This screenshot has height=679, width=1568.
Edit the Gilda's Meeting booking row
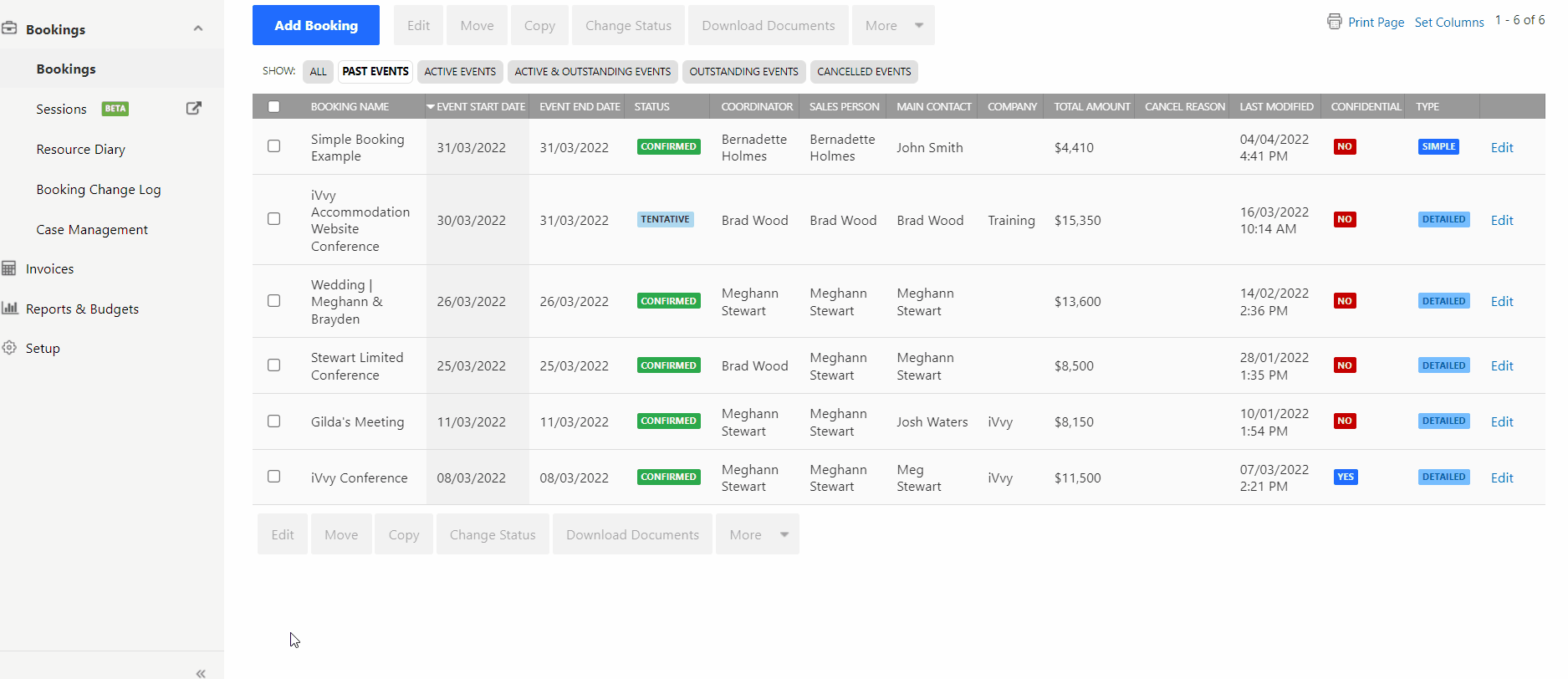[1501, 422]
